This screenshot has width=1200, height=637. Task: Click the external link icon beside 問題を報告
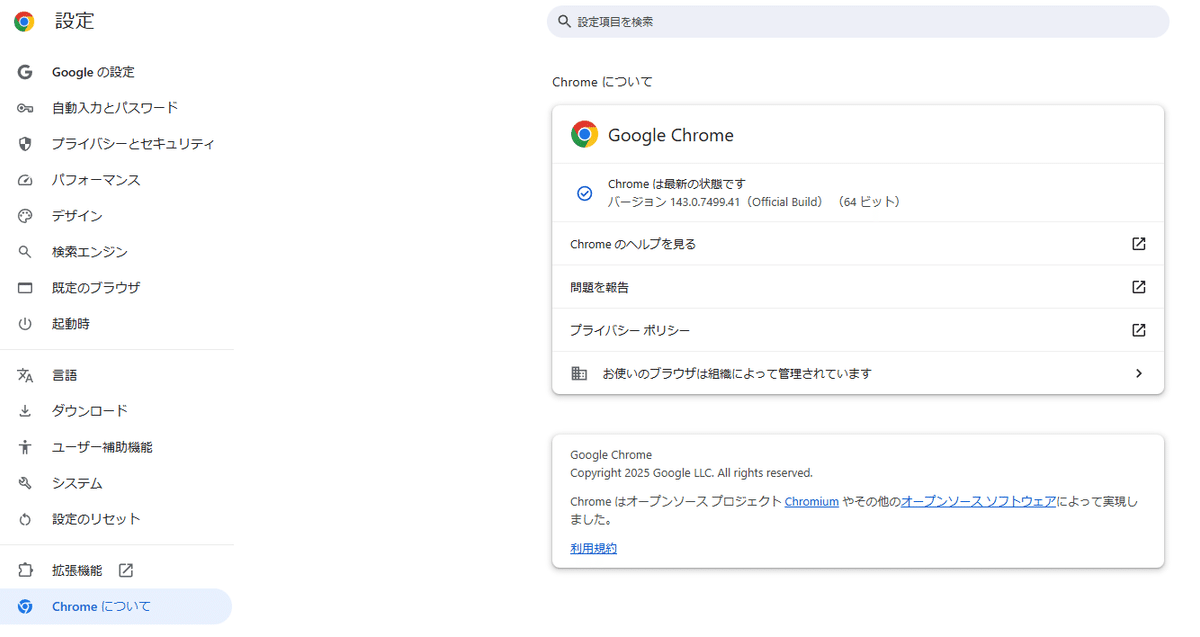[x=1138, y=287]
